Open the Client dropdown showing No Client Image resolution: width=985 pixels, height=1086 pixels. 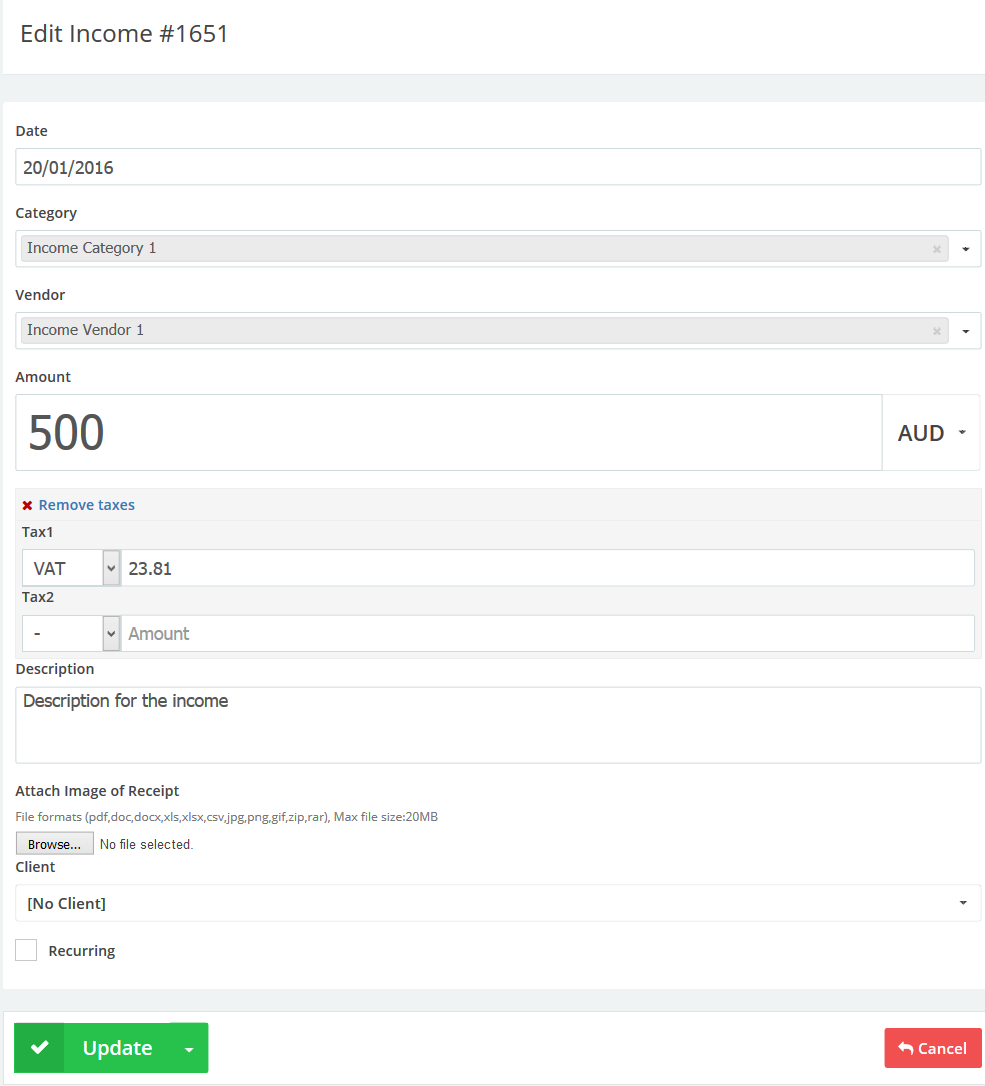click(x=498, y=903)
